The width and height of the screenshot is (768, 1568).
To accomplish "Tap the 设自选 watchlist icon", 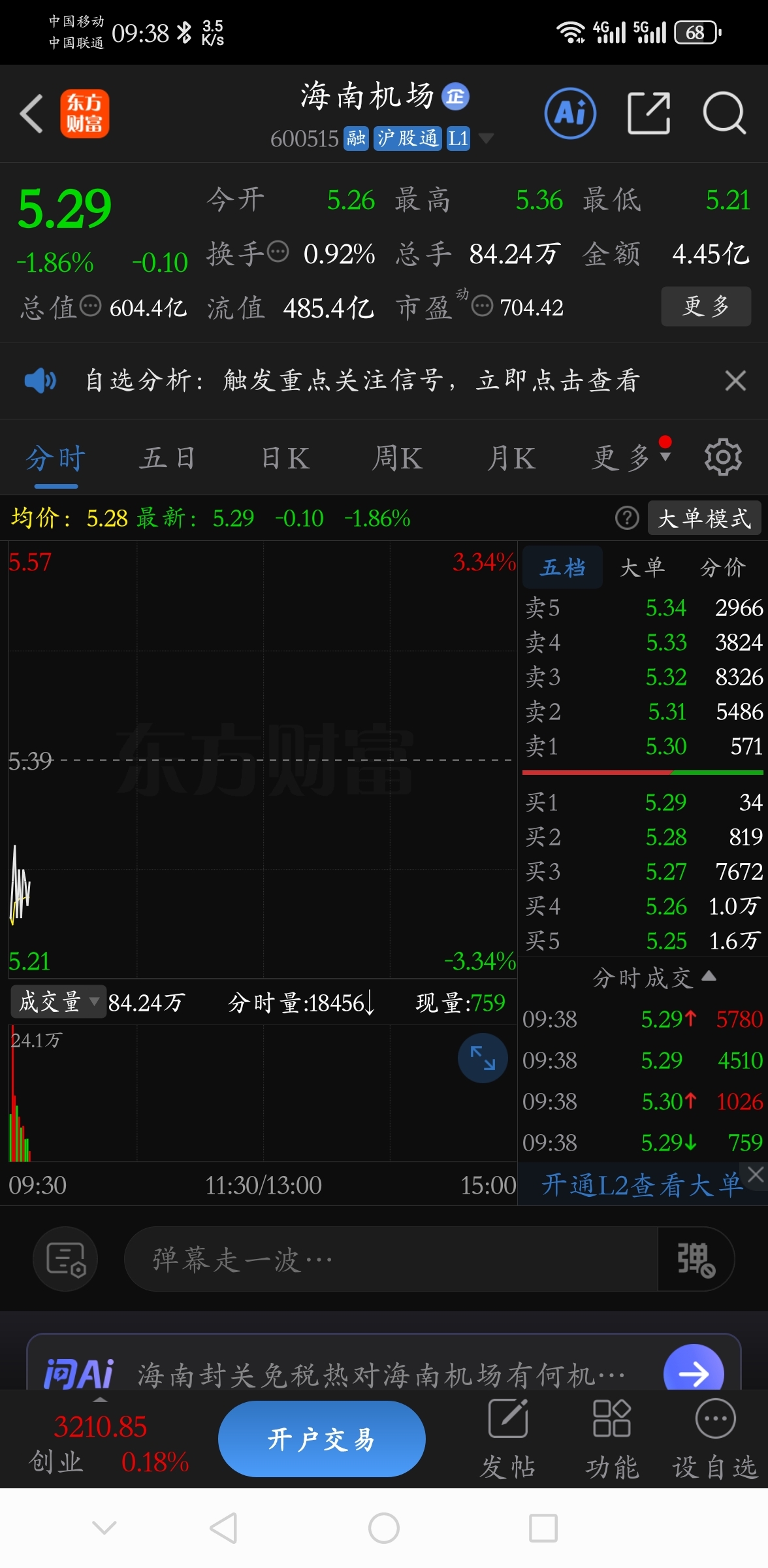I will [x=715, y=1440].
